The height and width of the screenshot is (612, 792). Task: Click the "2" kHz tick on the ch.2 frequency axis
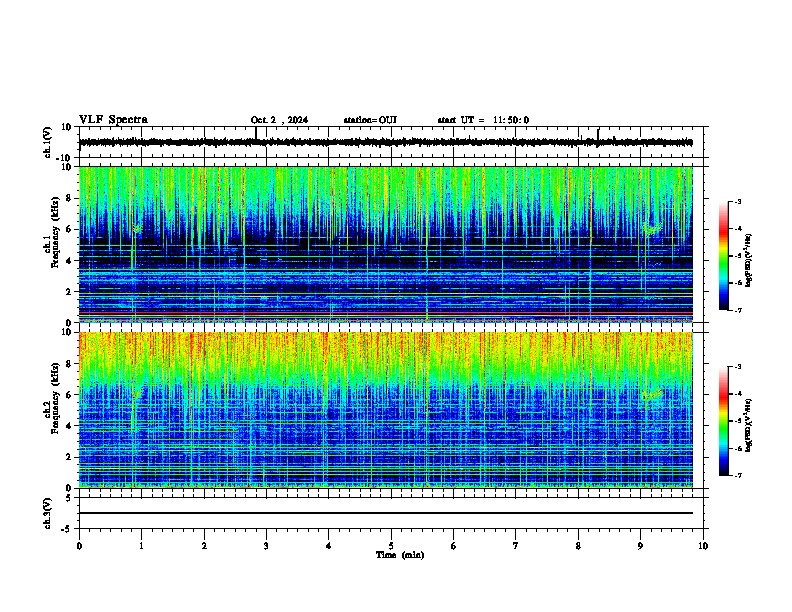(x=70, y=457)
